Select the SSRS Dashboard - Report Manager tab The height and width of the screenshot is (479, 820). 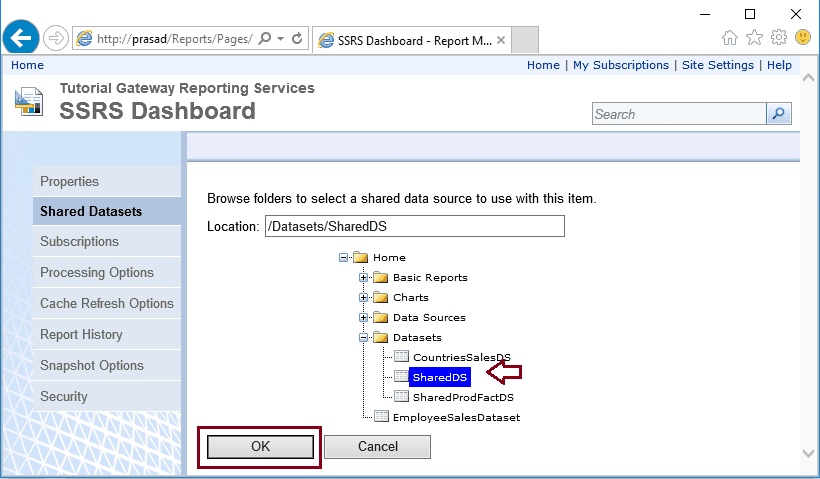tap(412, 40)
